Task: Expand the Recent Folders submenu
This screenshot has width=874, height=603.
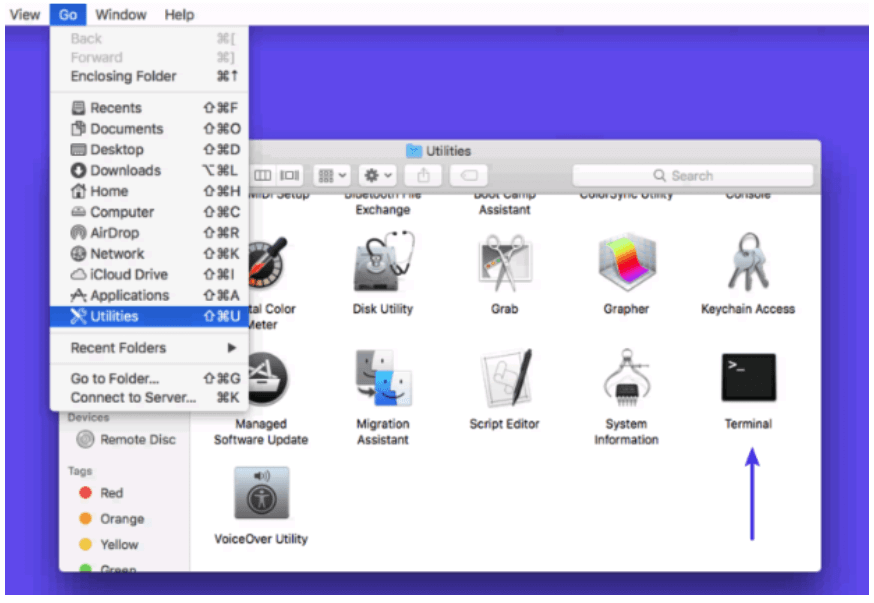Action: [120, 348]
